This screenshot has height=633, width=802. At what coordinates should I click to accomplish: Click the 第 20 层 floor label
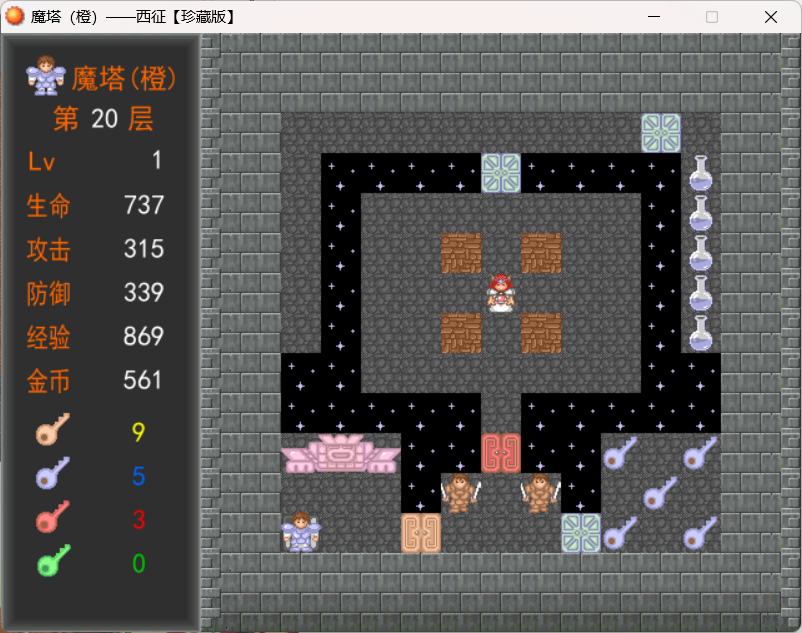point(103,119)
